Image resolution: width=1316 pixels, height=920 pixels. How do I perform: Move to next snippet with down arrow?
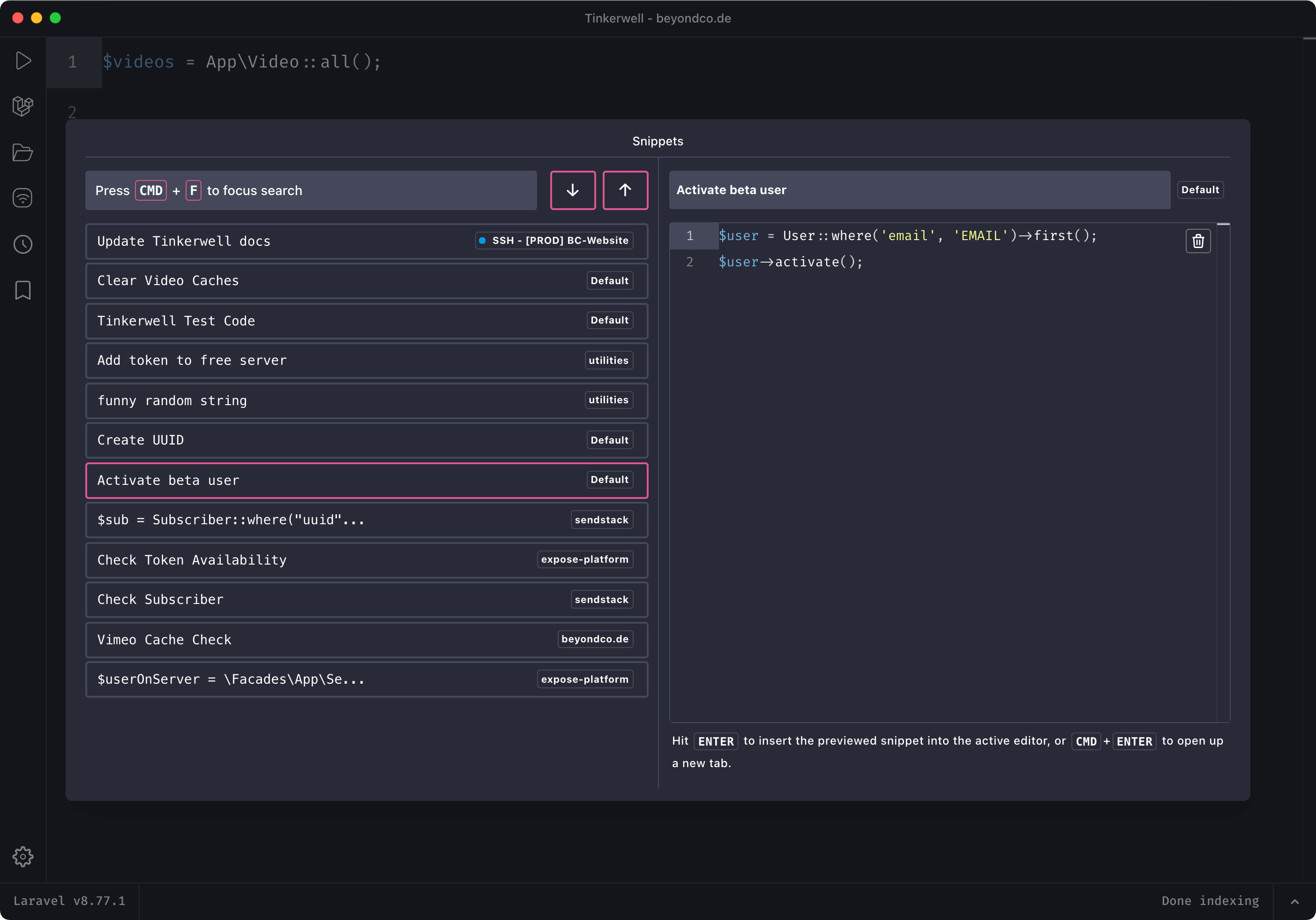pyautogui.click(x=573, y=190)
